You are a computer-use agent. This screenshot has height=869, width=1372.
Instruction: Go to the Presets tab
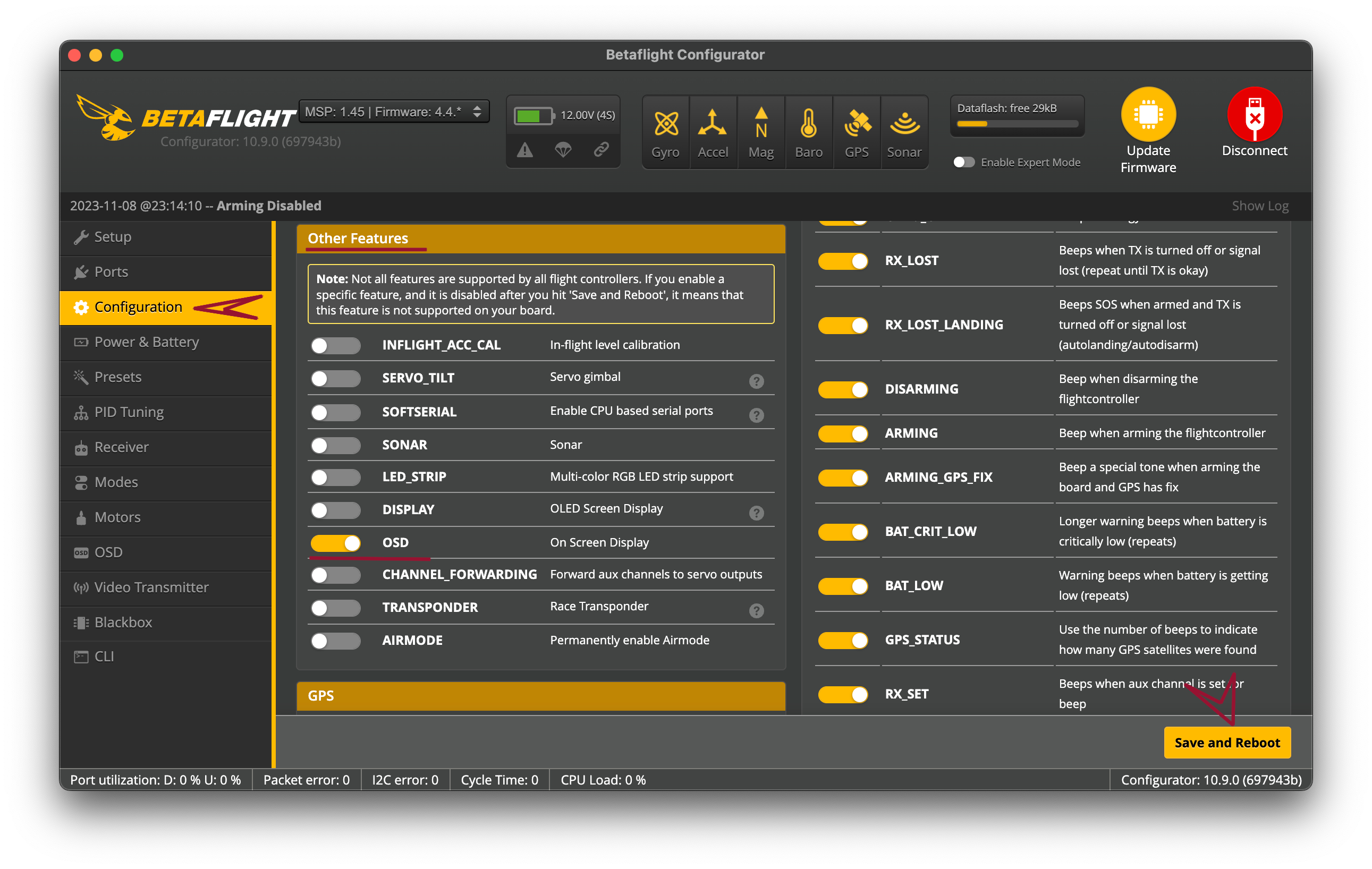(165, 377)
